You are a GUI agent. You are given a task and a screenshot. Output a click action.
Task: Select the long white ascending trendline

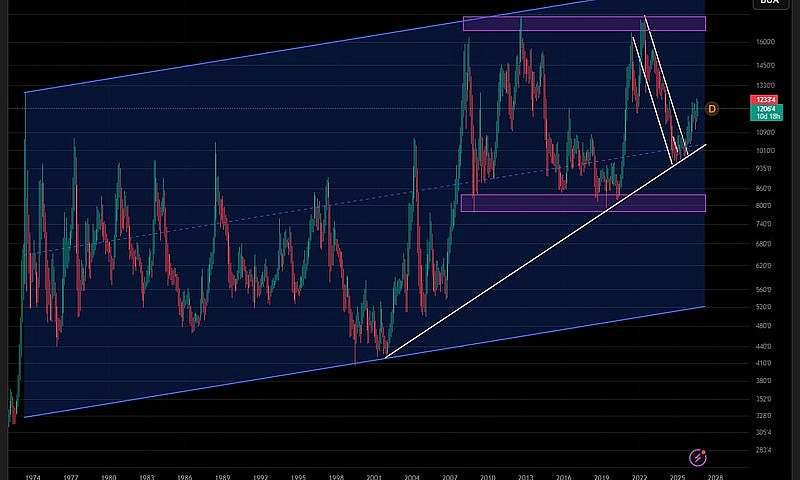546,251
